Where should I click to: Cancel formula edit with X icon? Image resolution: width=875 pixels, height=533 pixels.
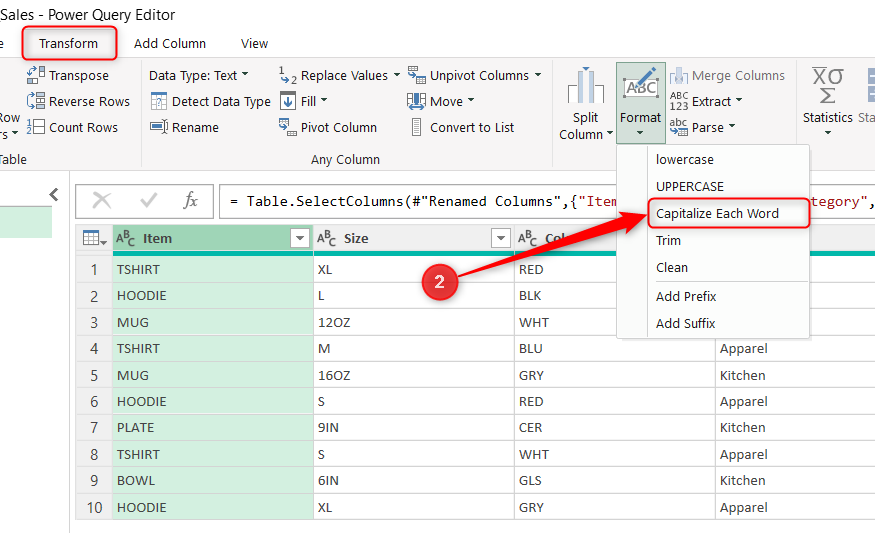click(x=102, y=200)
